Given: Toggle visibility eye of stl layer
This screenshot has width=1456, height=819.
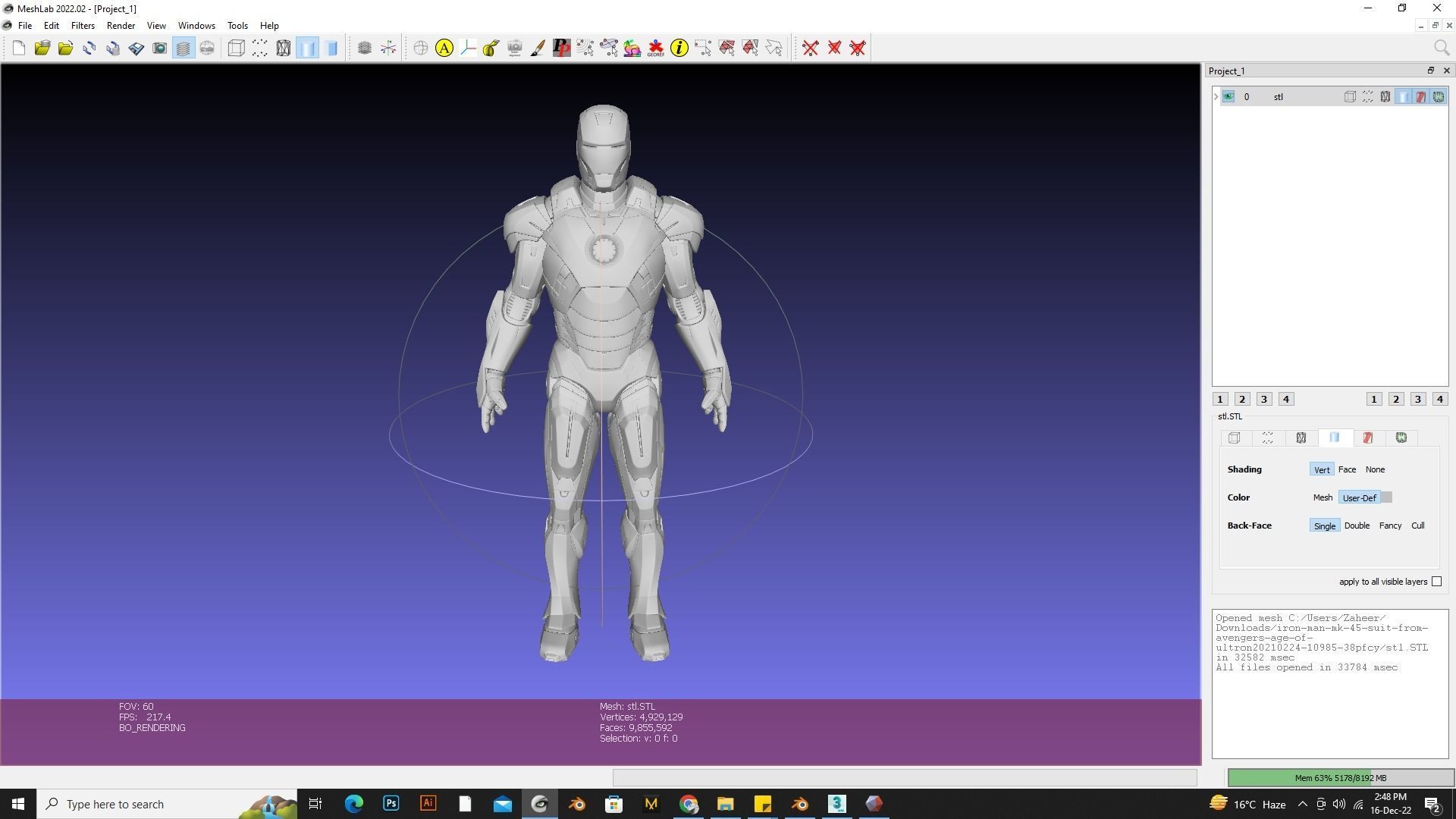Looking at the screenshot, I should pyautogui.click(x=1228, y=97).
